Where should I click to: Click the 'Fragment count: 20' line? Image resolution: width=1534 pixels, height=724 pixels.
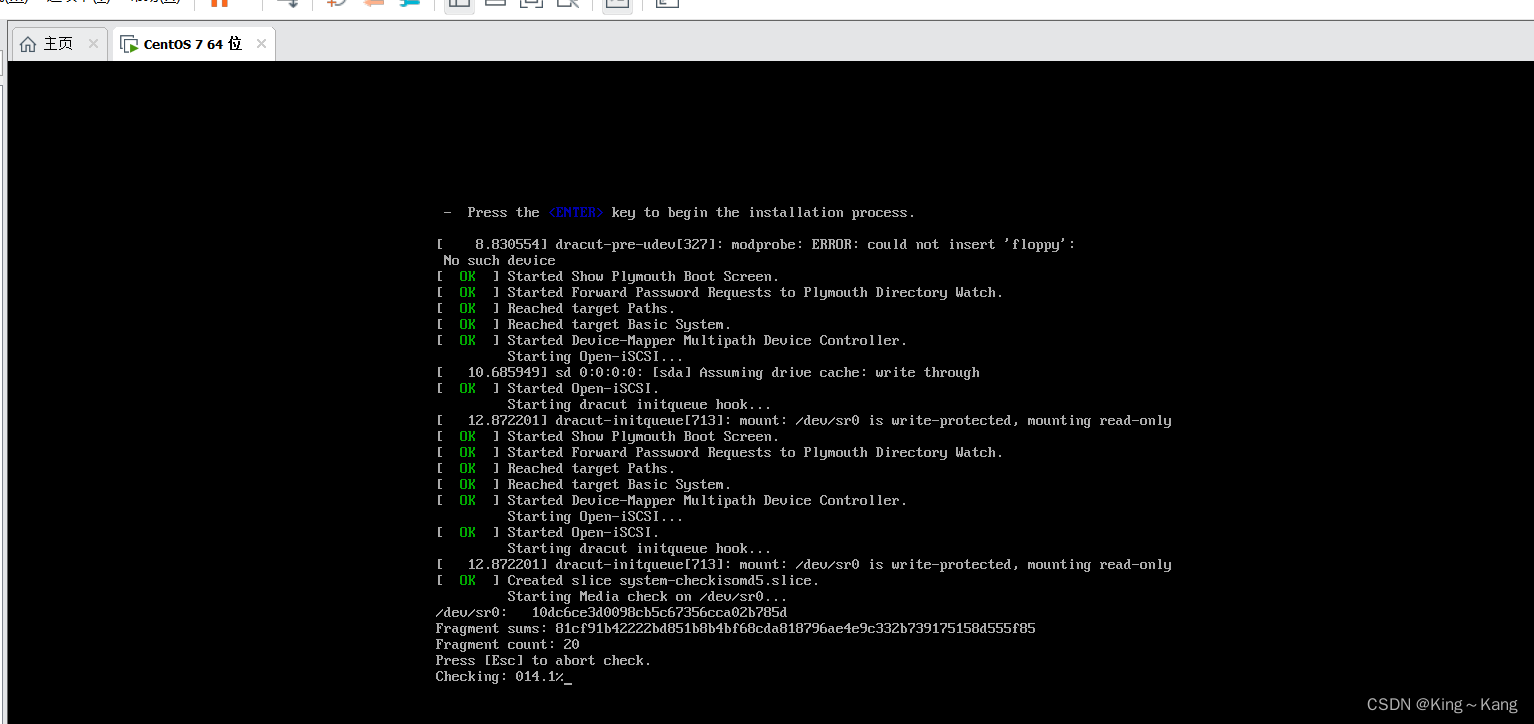(507, 644)
